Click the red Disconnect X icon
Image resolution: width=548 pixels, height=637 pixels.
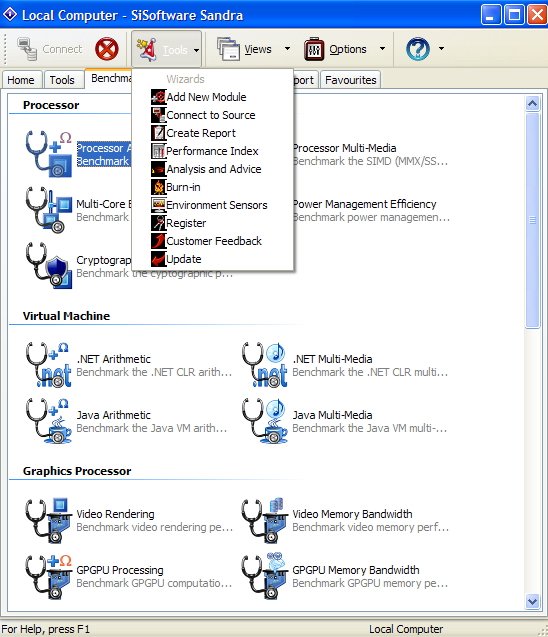pos(107,49)
